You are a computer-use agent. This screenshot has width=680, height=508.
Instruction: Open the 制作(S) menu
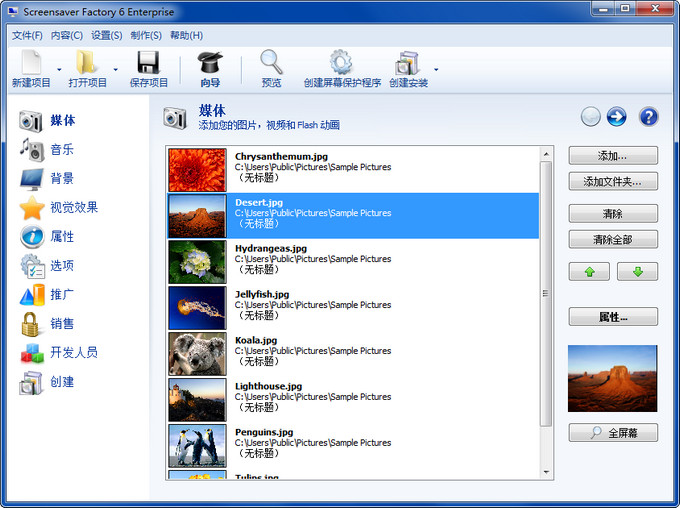click(146, 36)
